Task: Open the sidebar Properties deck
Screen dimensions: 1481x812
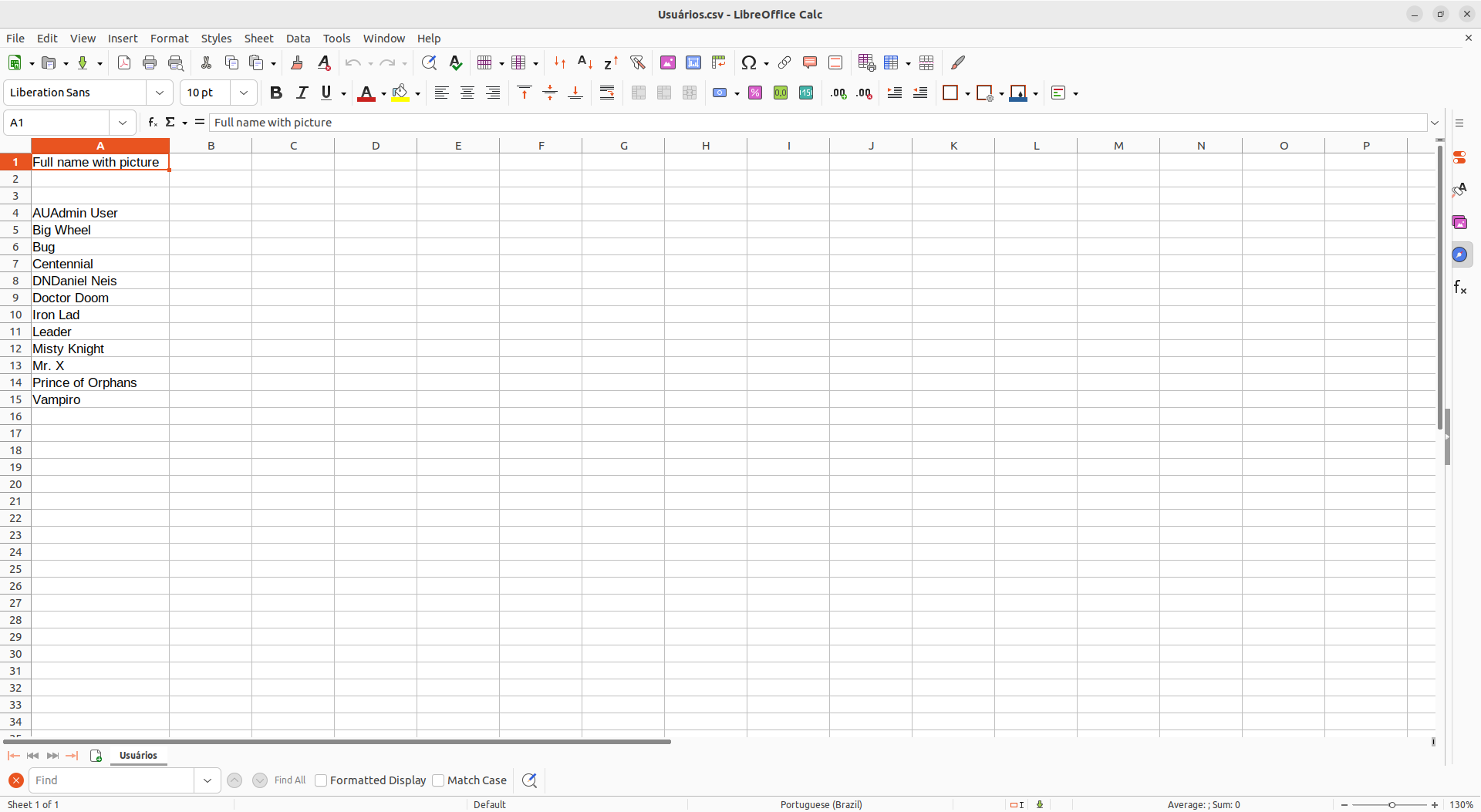Action: click(1460, 157)
